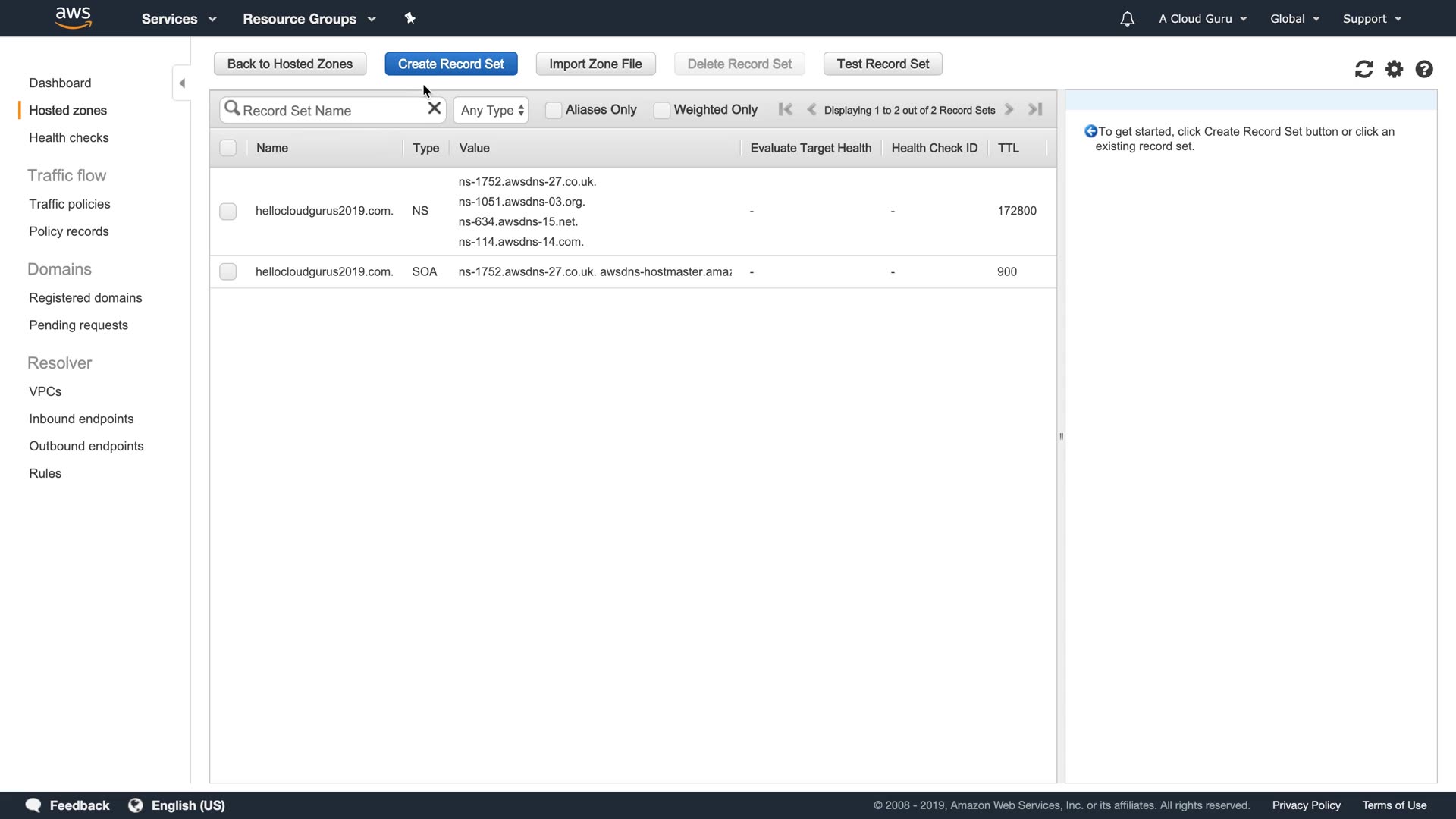This screenshot has height=819, width=1456.
Task: Open the settings gear icon
Action: 1394,69
